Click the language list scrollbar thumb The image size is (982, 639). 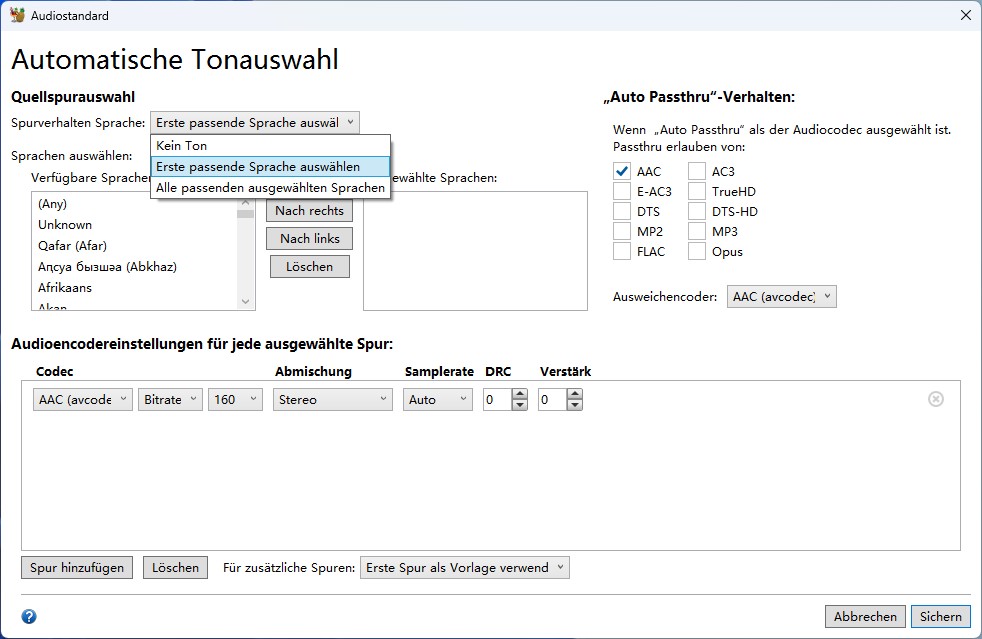pos(246,214)
